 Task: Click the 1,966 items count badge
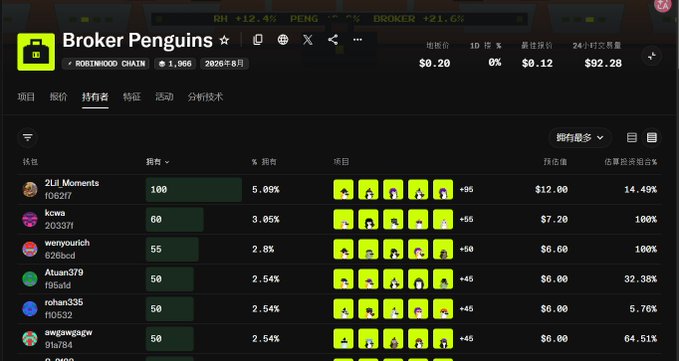pos(175,64)
